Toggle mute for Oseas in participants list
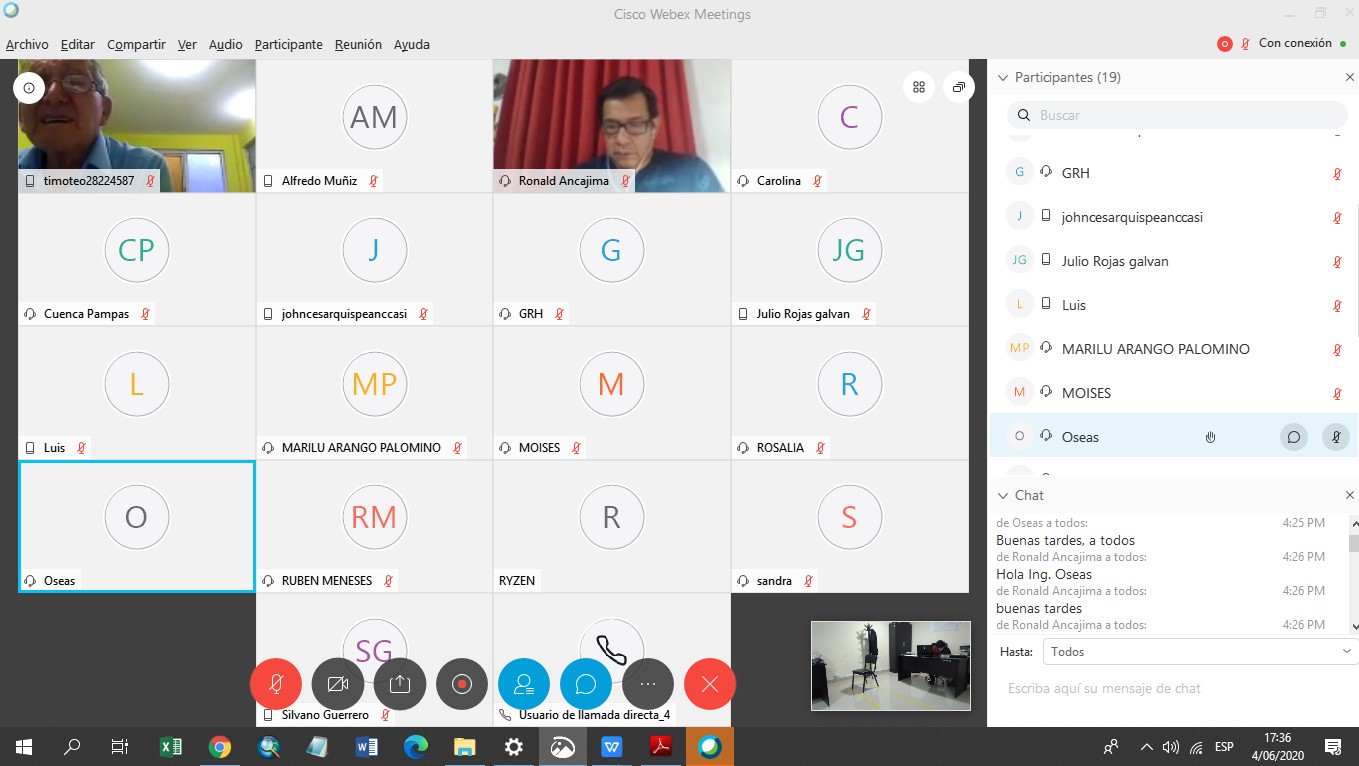This screenshot has height=766, width=1359. click(1335, 437)
